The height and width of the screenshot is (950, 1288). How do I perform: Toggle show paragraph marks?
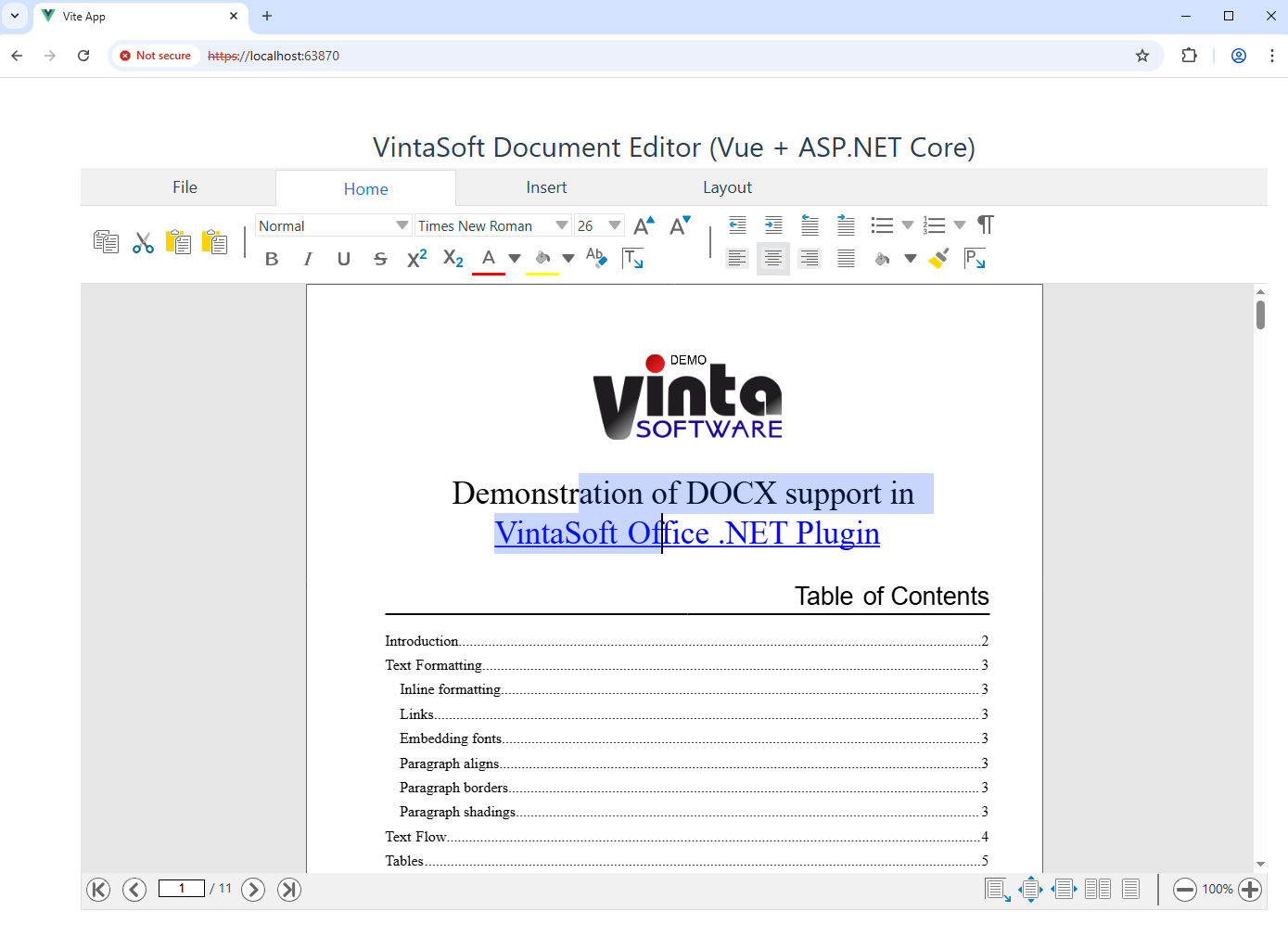pyautogui.click(x=985, y=225)
